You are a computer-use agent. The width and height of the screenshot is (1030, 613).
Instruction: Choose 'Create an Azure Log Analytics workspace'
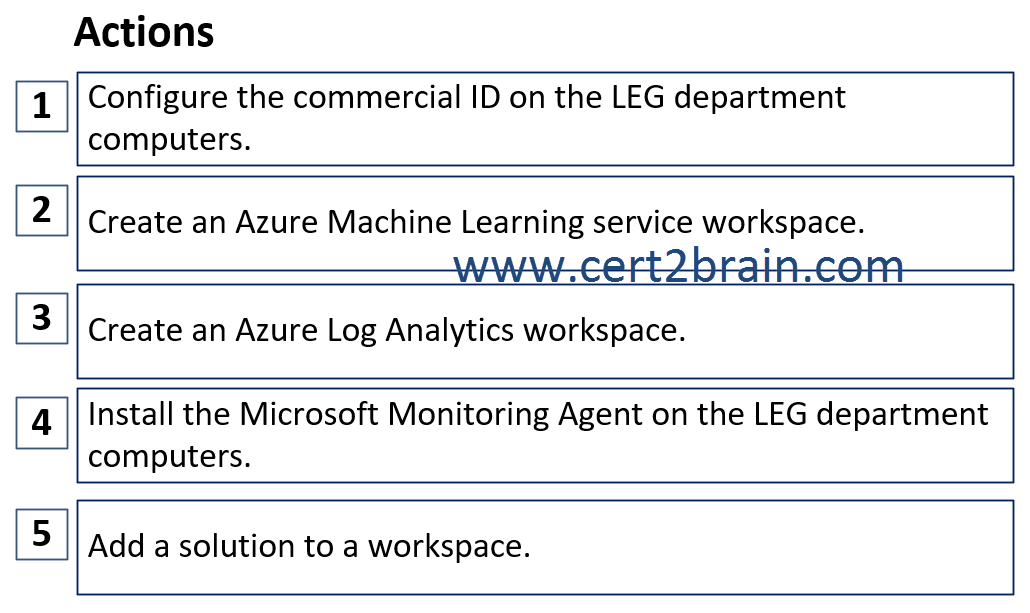point(545,331)
